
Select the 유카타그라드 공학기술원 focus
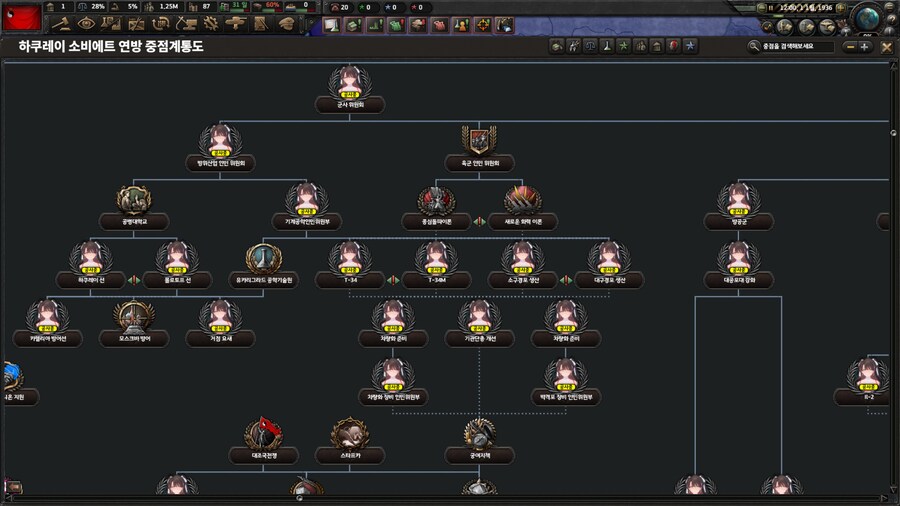point(263,259)
